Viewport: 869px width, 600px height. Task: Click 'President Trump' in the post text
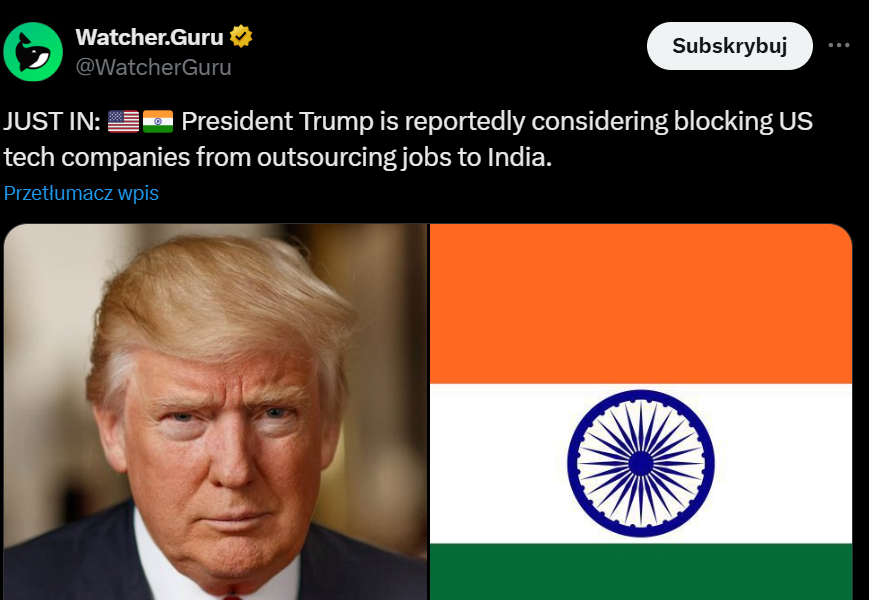click(278, 121)
